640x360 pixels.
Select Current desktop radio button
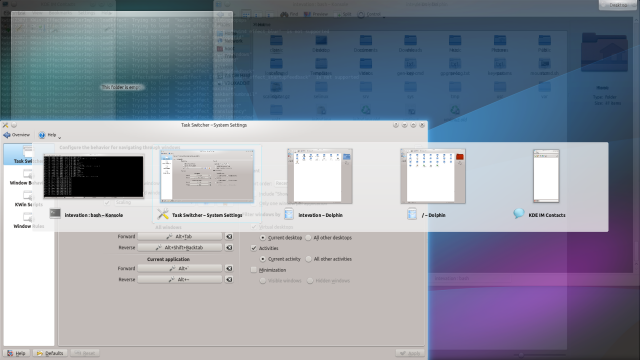click(263, 238)
